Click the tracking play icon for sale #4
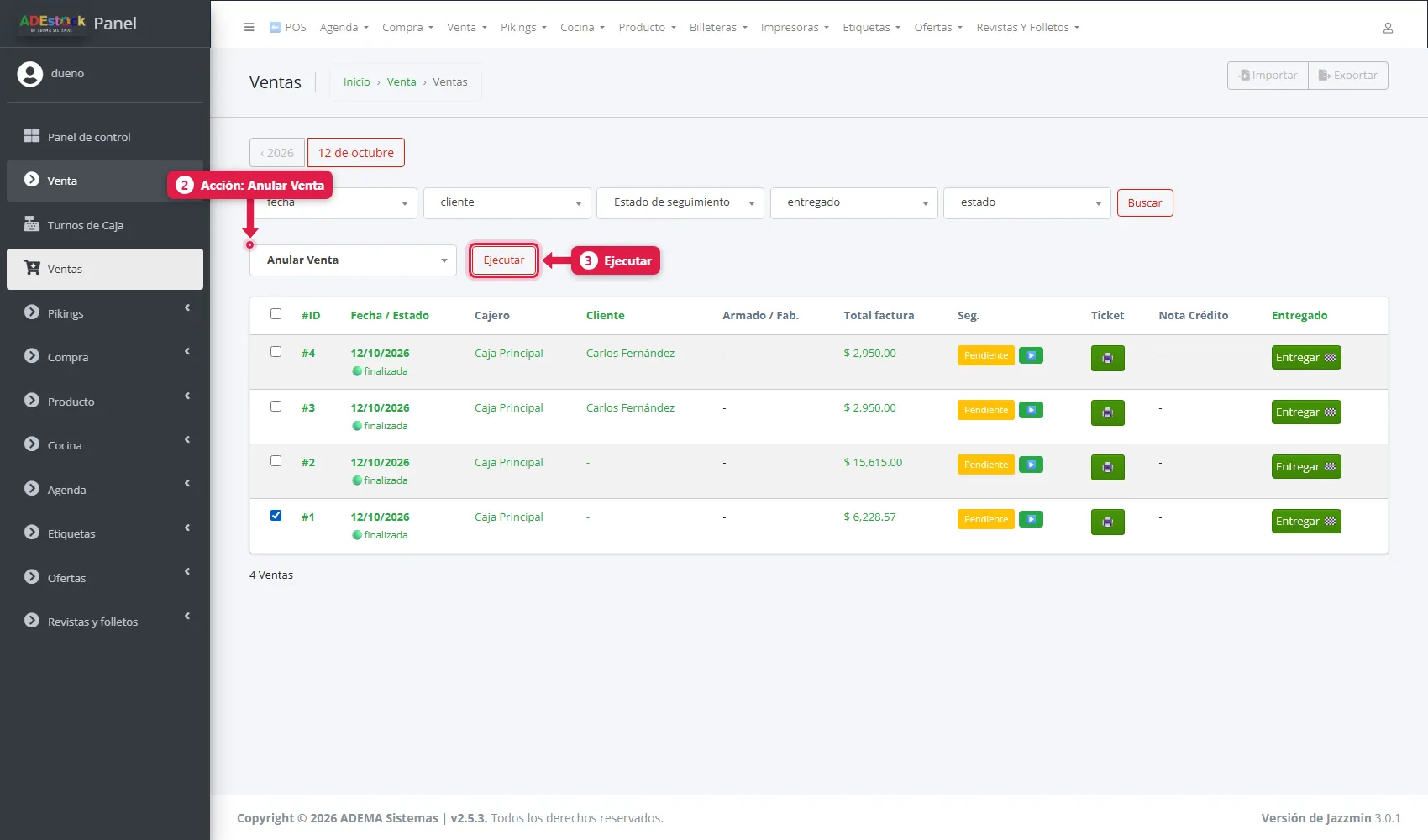Screen dimensions: 1428x840 pyautogui.click(x=1031, y=355)
